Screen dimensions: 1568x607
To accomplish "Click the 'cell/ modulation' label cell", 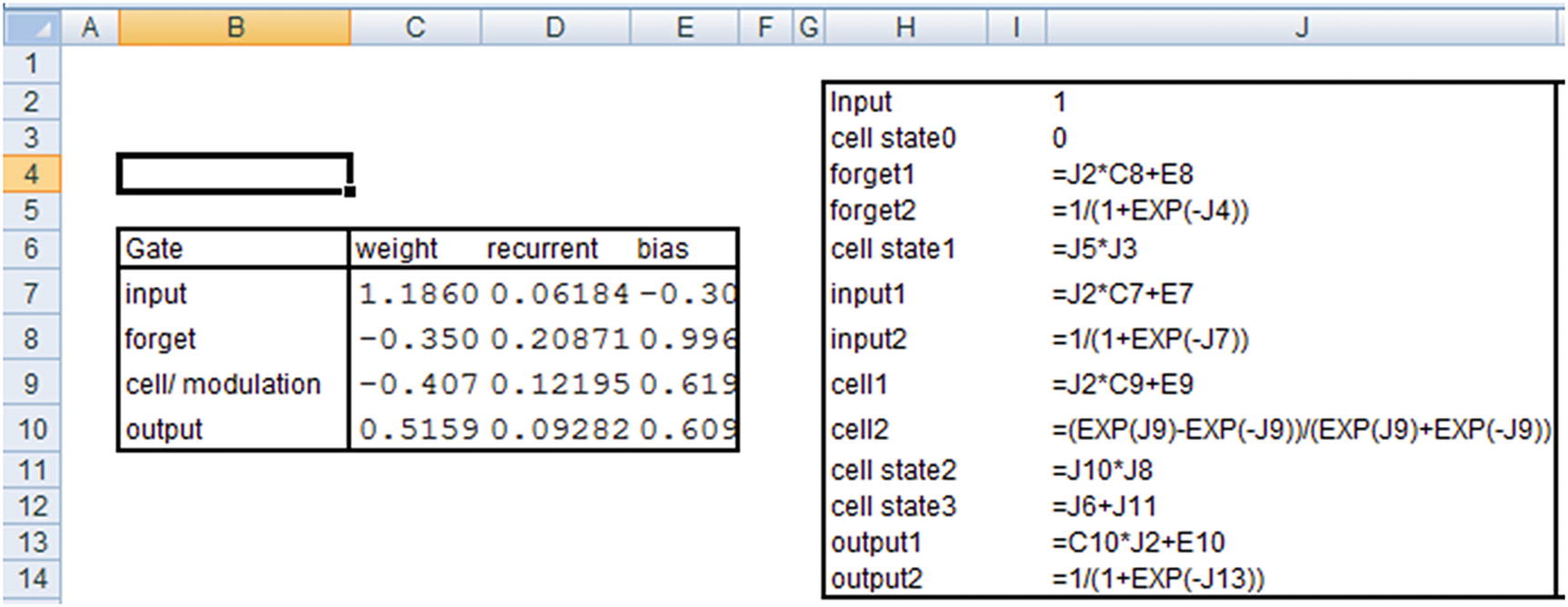I will (223, 384).
